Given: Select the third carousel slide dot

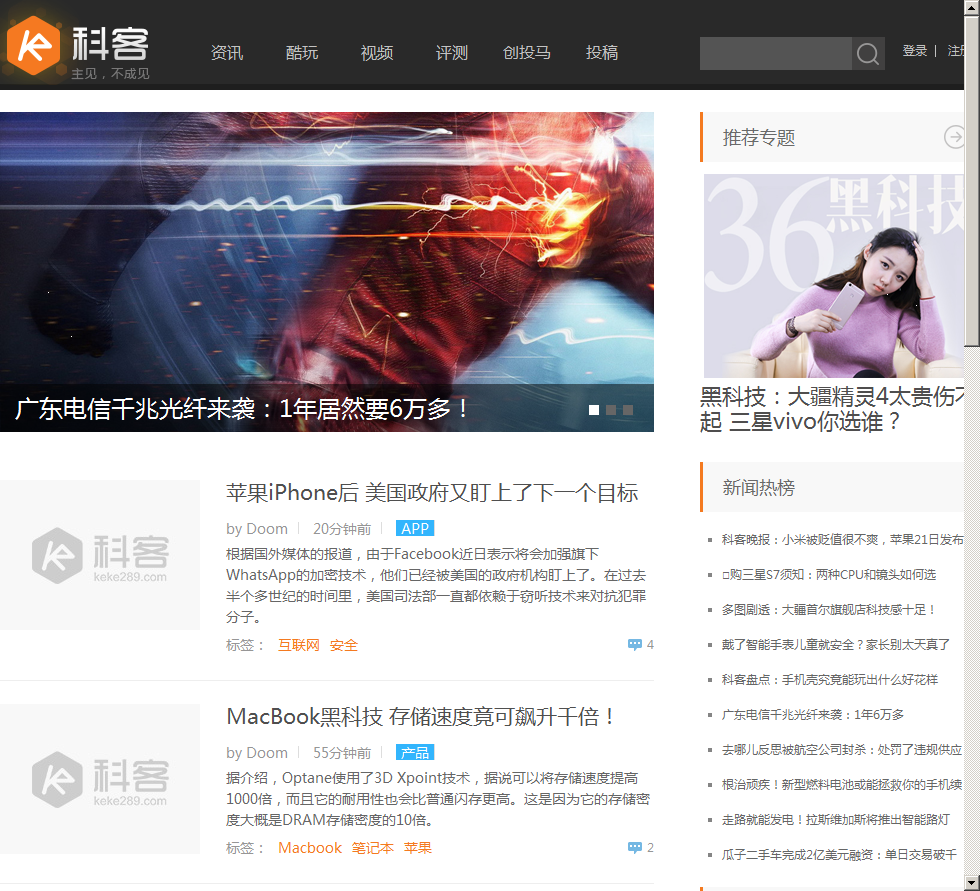Looking at the screenshot, I should pyautogui.click(x=628, y=410).
